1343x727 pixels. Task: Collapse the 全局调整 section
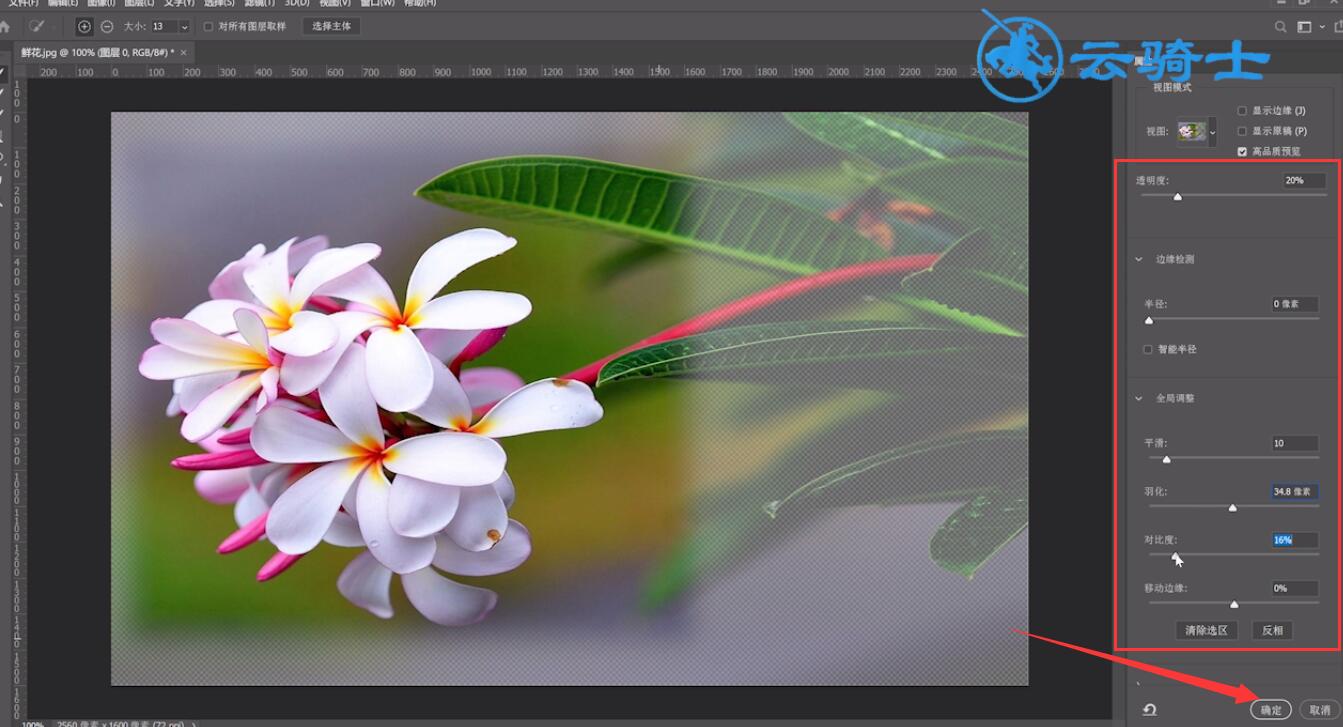[x=1139, y=398]
